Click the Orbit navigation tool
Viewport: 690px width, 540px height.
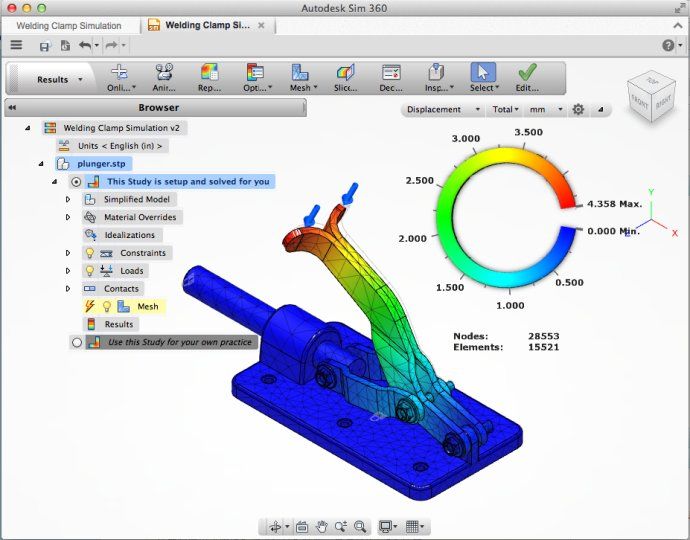[x=275, y=526]
